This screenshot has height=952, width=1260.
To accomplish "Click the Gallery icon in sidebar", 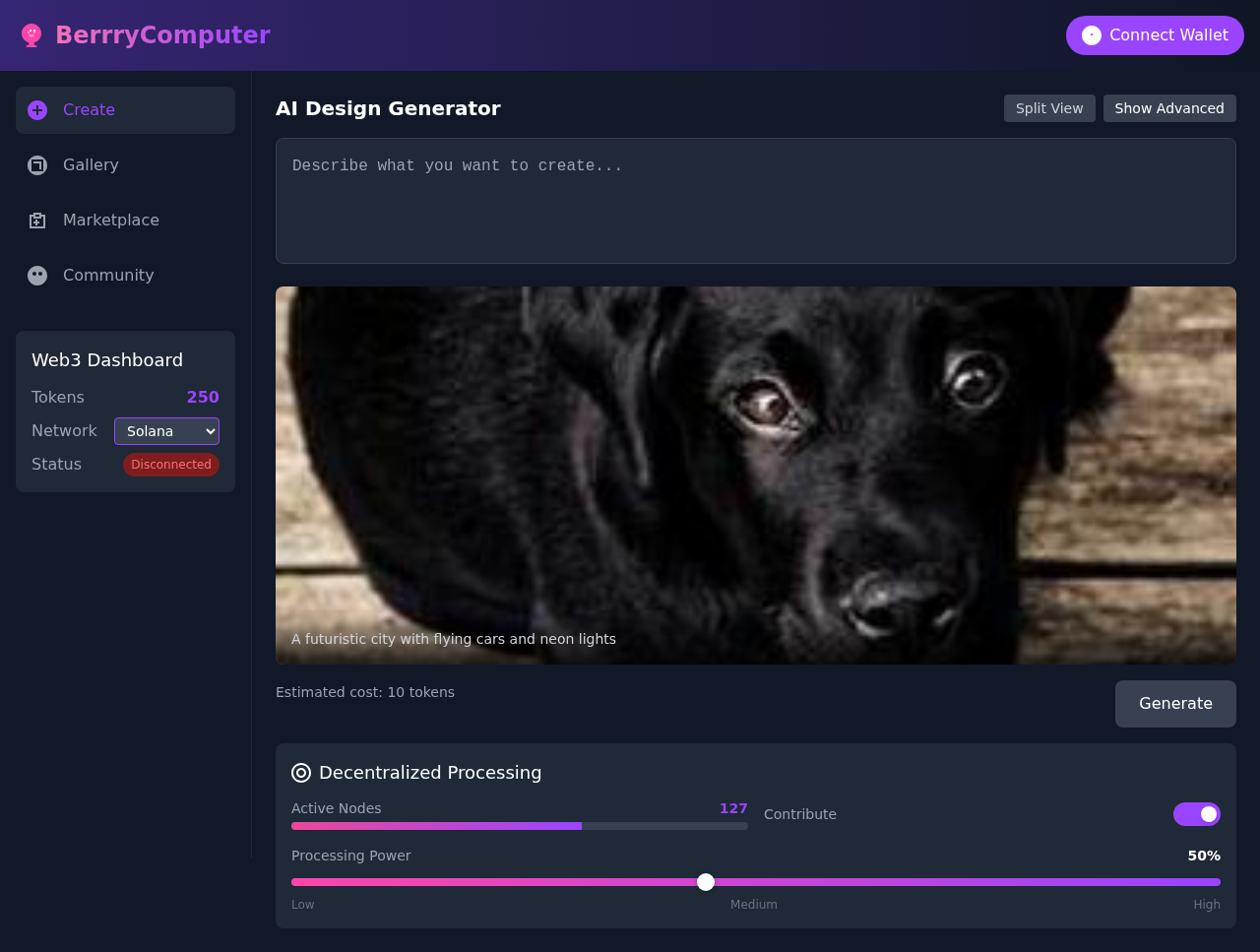I will pos(37,165).
